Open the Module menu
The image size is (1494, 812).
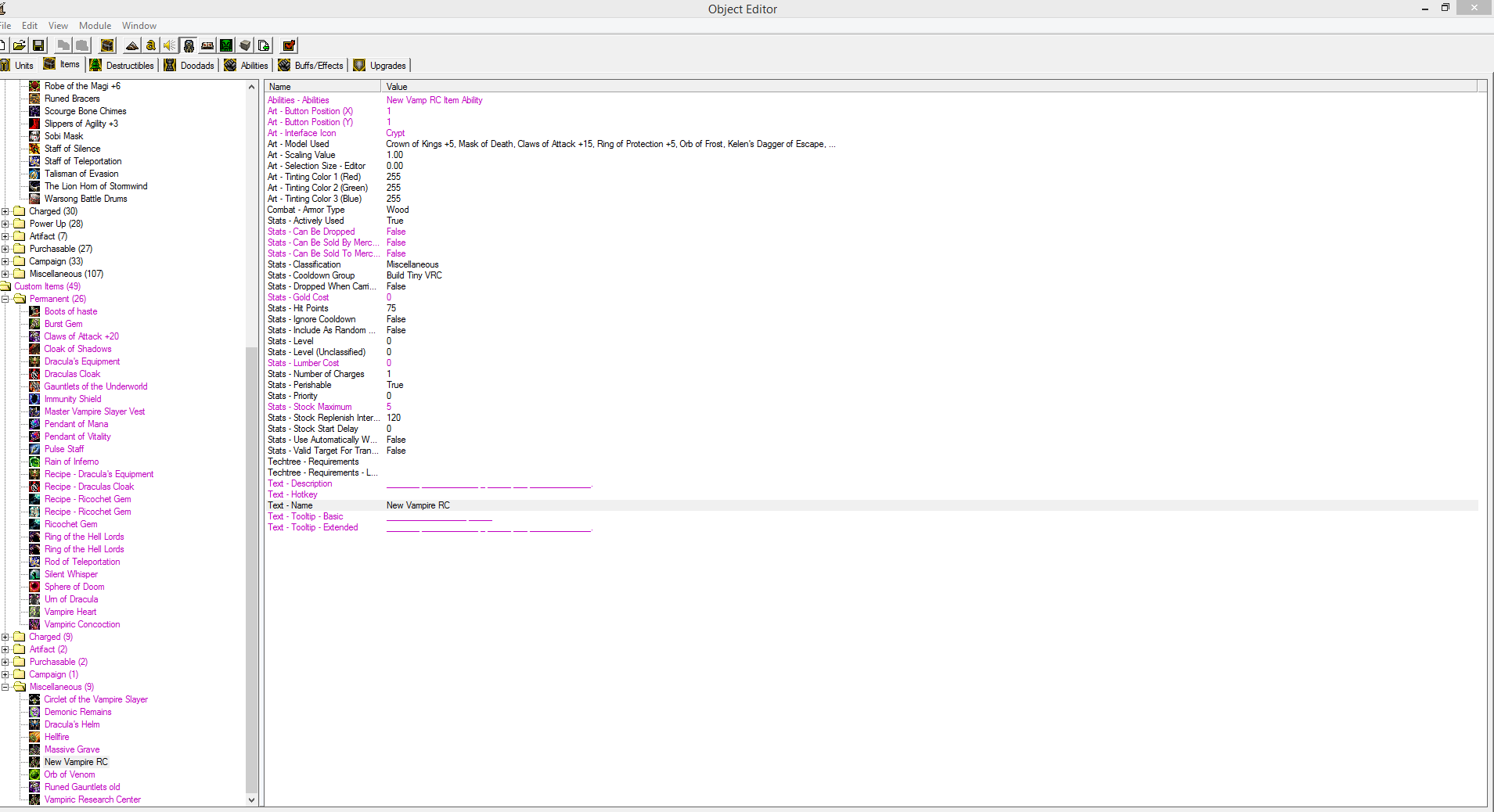click(95, 26)
